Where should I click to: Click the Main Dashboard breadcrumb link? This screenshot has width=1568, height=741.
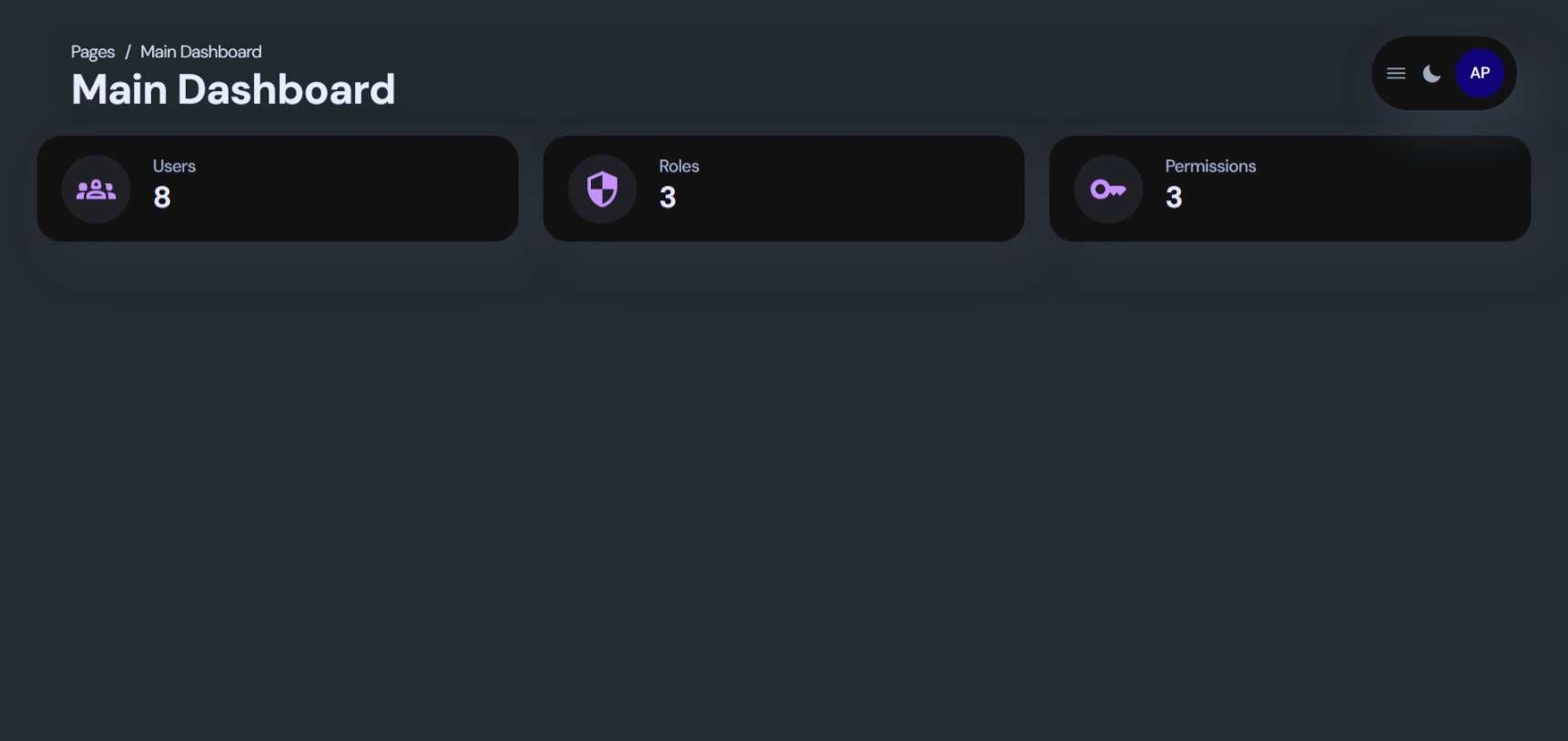point(200,52)
